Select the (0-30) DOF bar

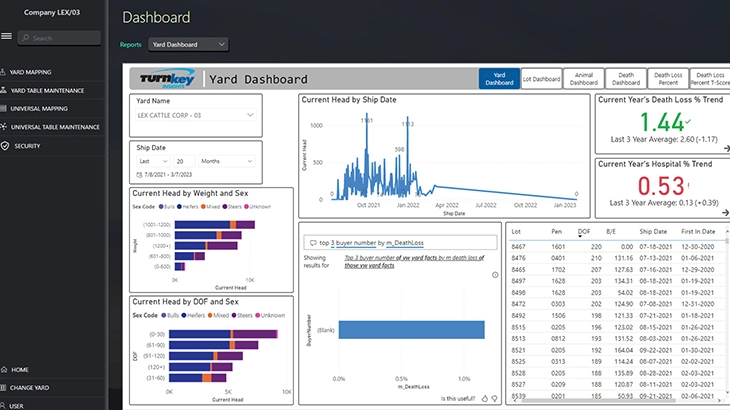point(223,334)
